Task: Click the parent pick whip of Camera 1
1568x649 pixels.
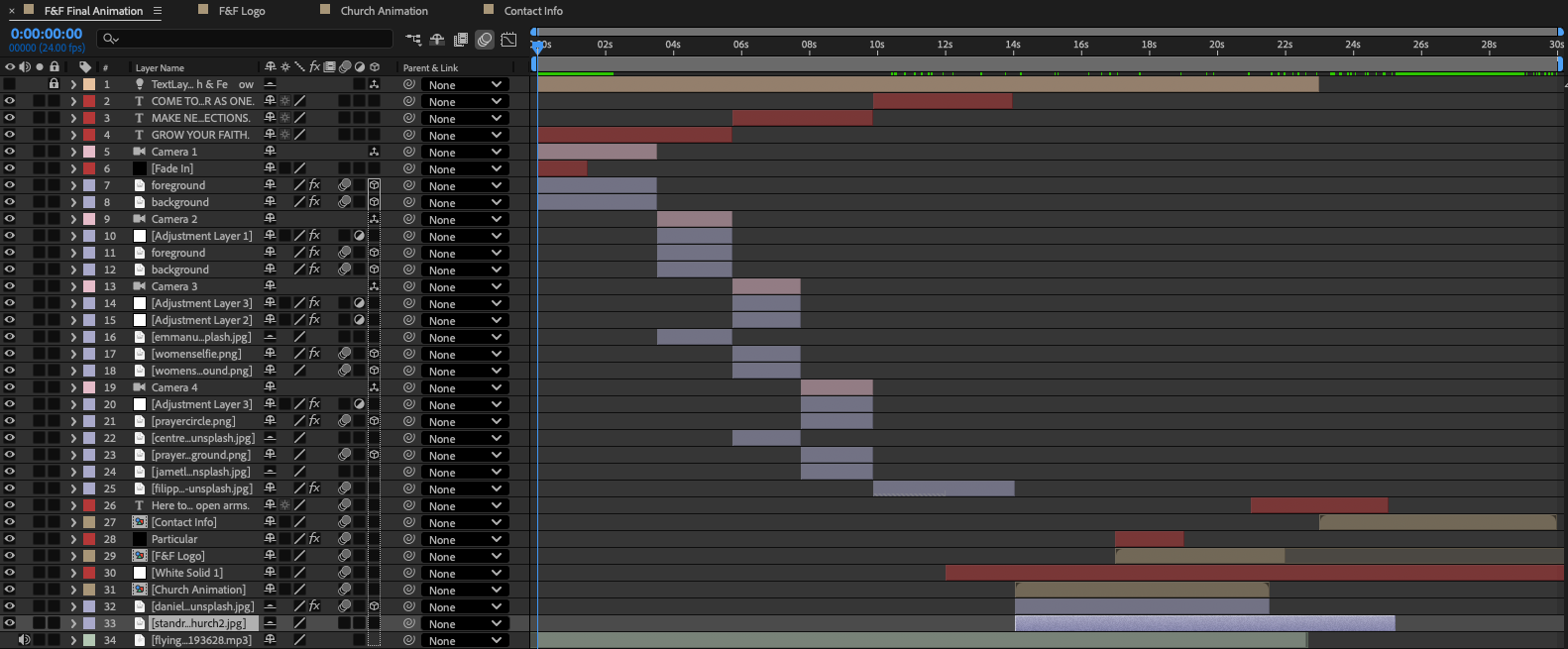Action: coord(408,152)
